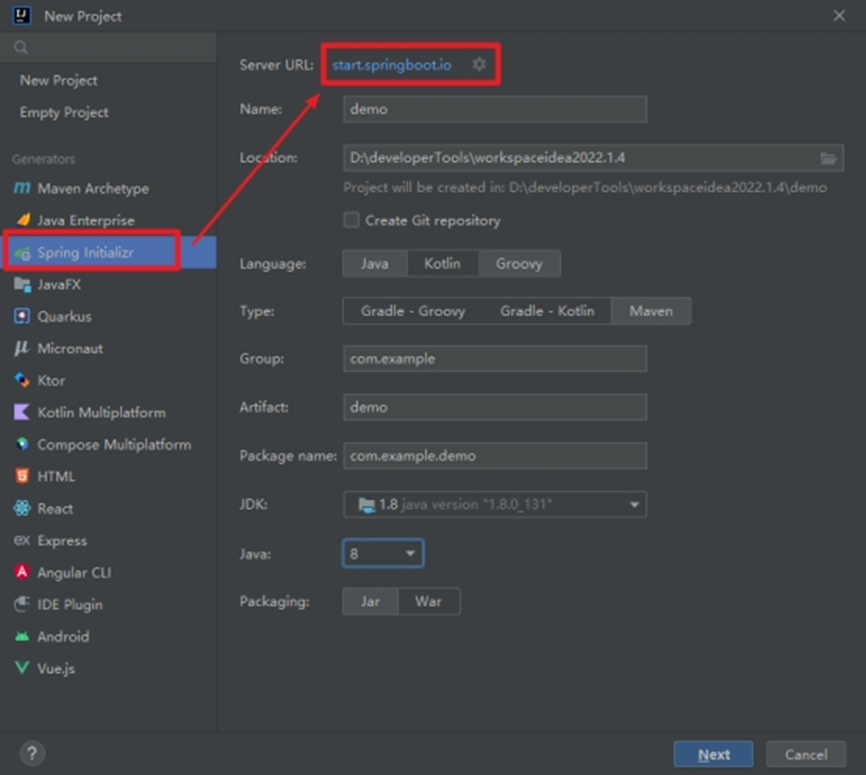Click the Compose Multiplatform icon
Viewport: 866px width, 775px height.
(x=22, y=444)
